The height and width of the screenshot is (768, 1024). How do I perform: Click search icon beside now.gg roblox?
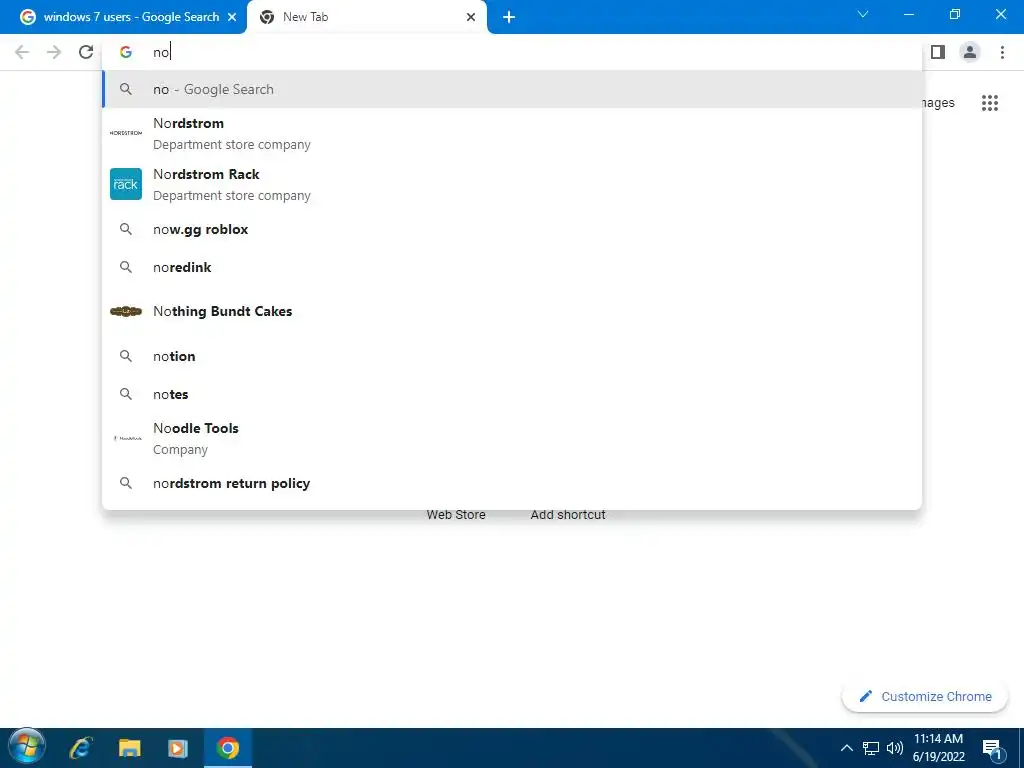(125, 229)
